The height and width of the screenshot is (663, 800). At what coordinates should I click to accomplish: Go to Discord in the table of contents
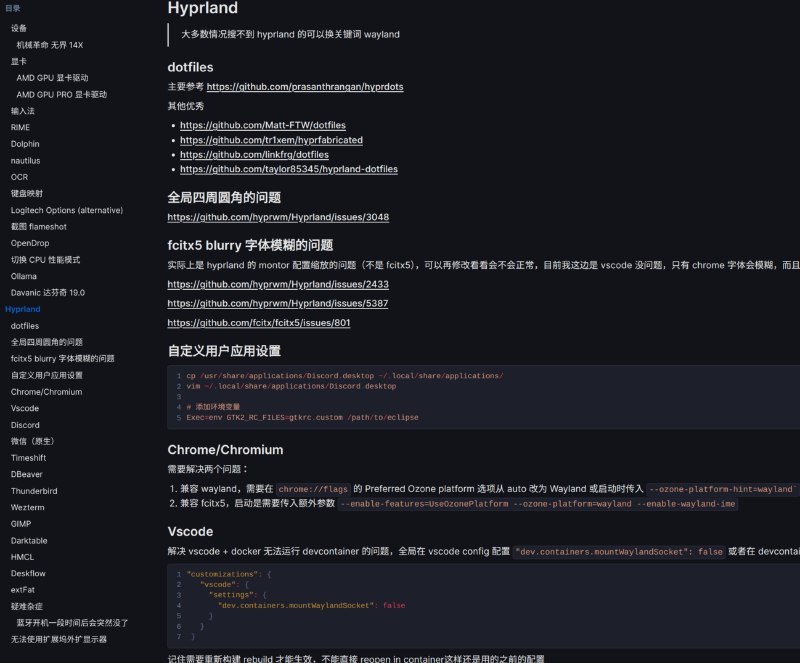click(x=25, y=425)
